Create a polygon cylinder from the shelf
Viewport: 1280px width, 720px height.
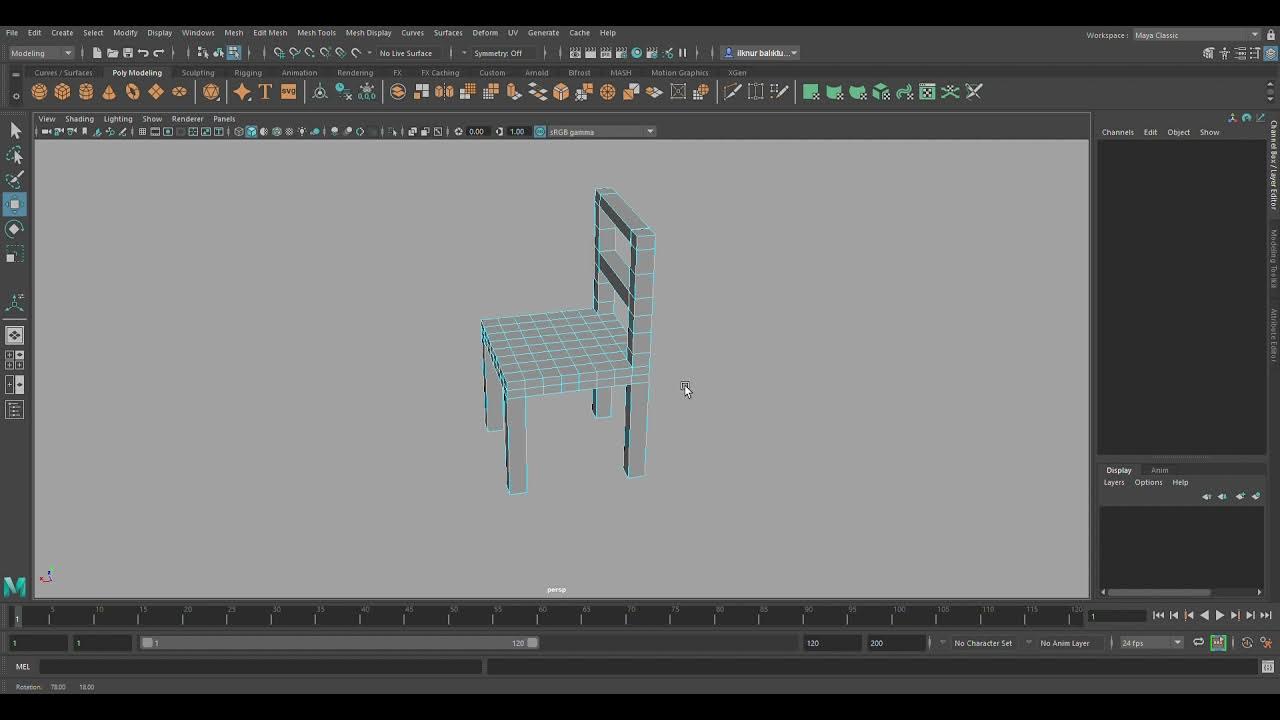coord(86,92)
